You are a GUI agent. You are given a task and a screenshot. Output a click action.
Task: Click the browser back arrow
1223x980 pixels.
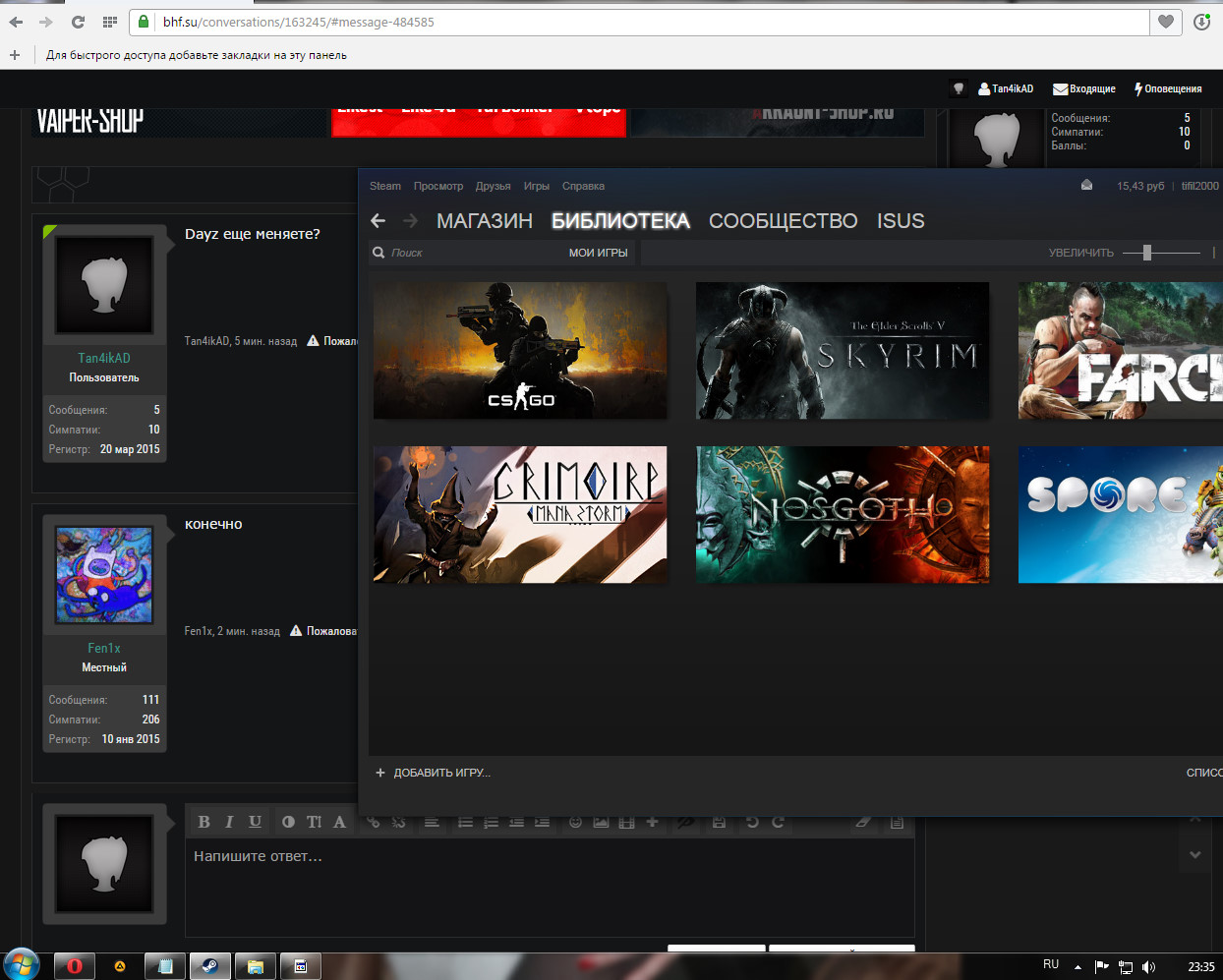(x=16, y=22)
